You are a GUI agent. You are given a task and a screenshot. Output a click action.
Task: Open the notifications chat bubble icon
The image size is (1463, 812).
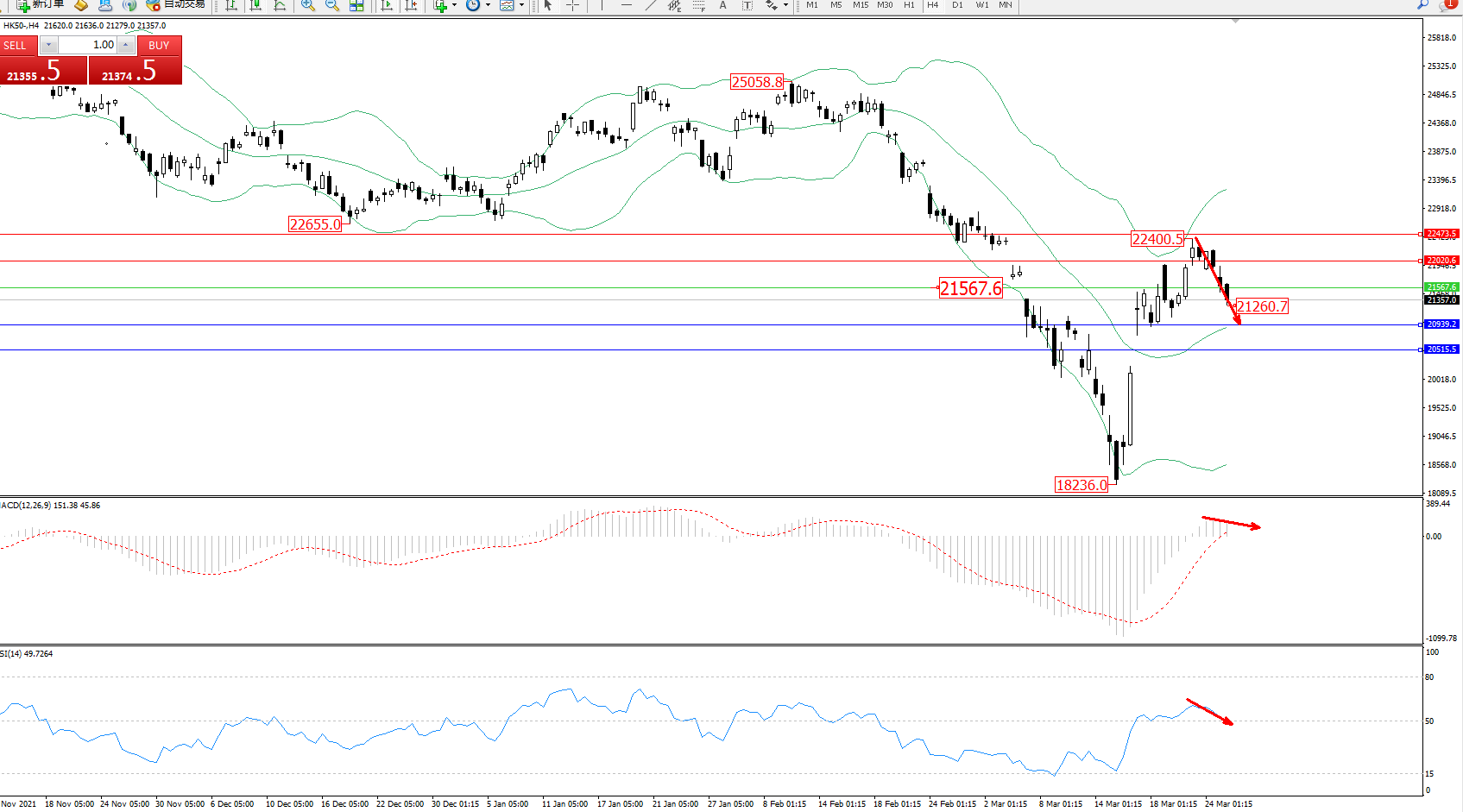pos(1447,5)
